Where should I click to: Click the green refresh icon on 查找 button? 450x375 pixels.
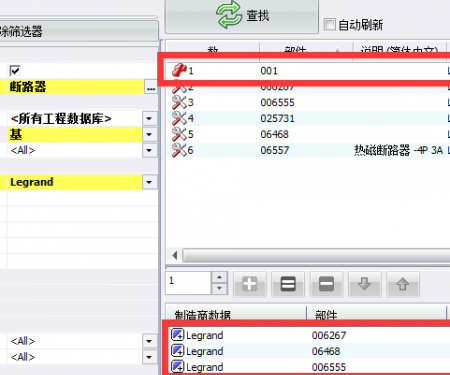228,14
